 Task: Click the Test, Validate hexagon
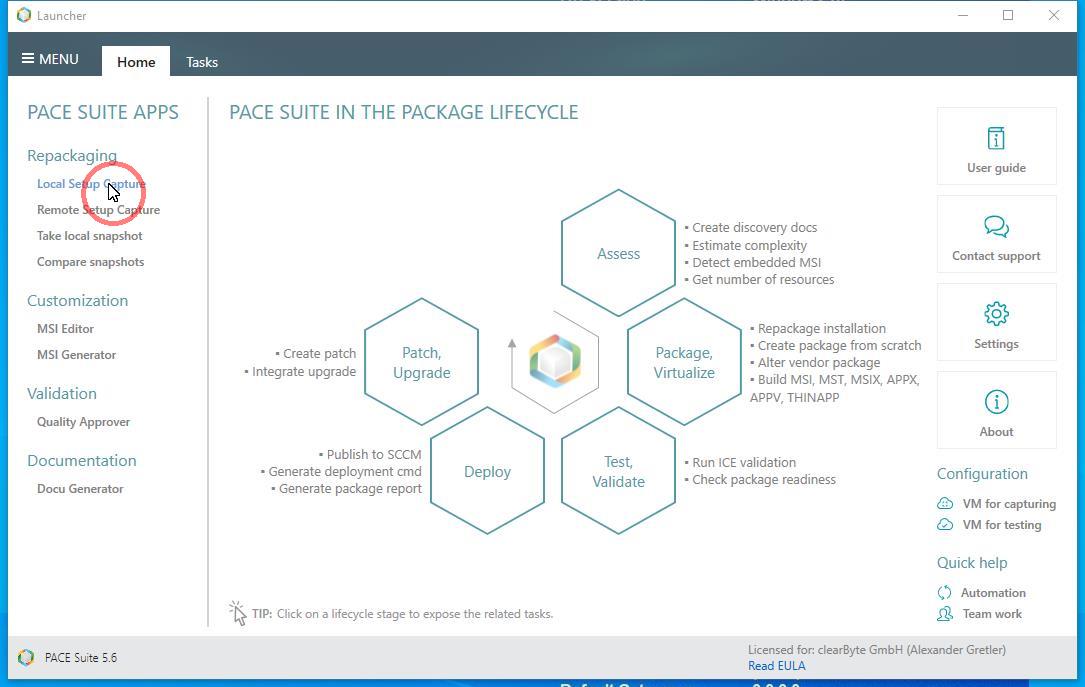coord(618,472)
